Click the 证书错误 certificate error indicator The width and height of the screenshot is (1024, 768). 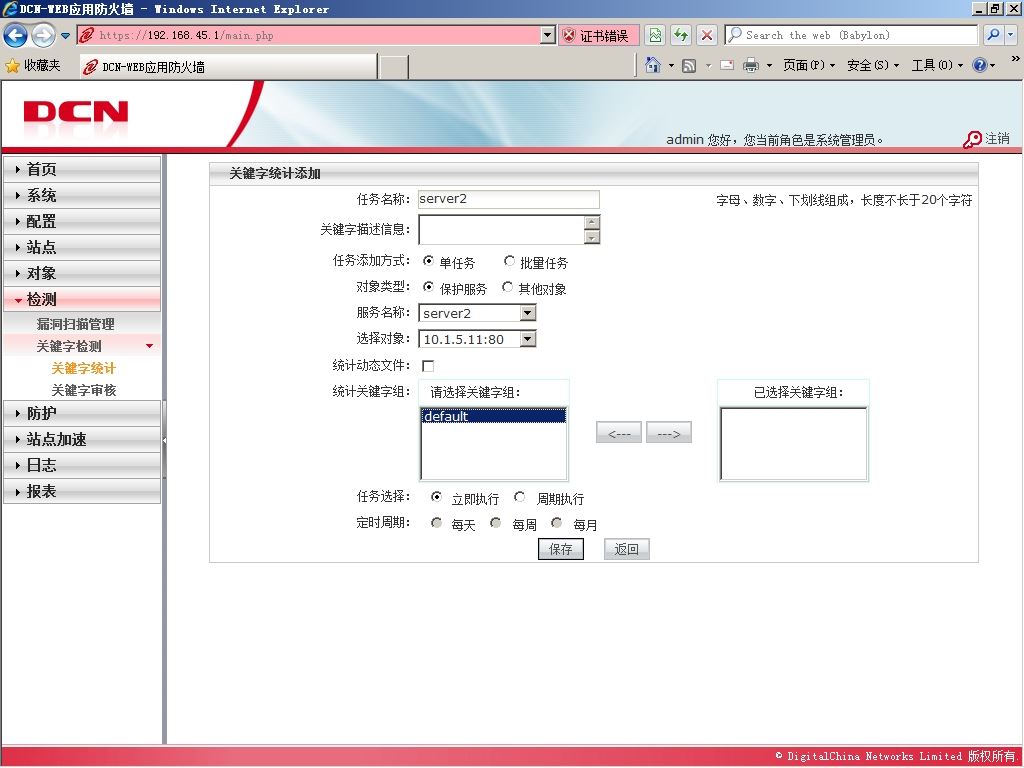click(x=598, y=35)
